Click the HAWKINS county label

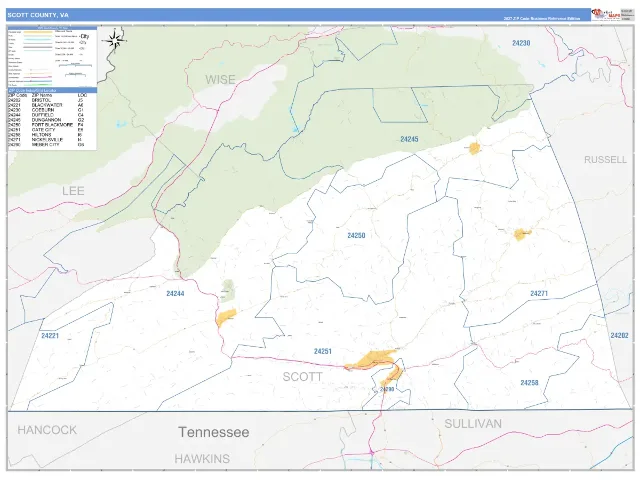coord(202,459)
